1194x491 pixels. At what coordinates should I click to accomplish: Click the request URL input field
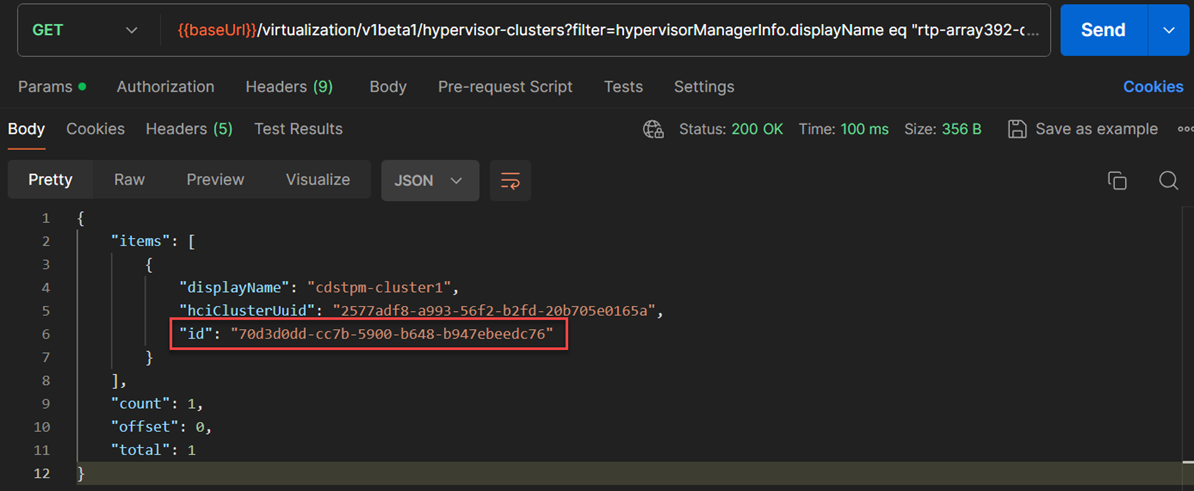pos(608,30)
